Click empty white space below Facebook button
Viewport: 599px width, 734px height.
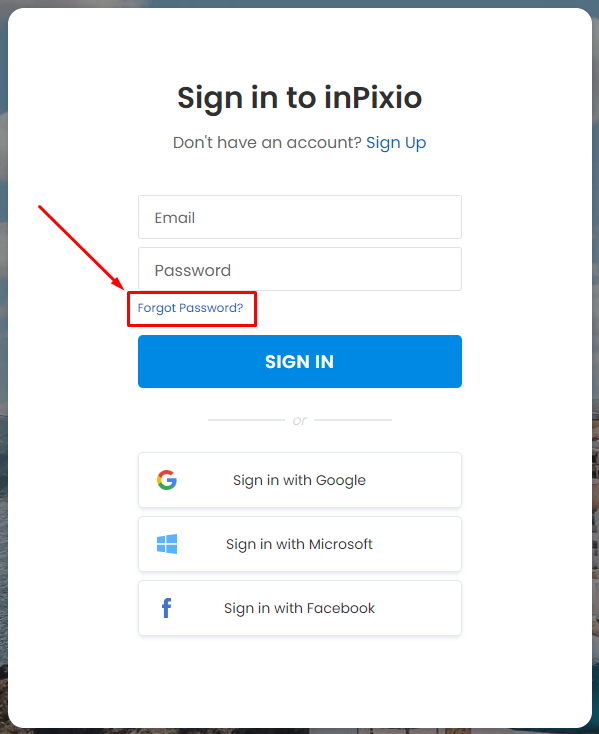(300, 679)
